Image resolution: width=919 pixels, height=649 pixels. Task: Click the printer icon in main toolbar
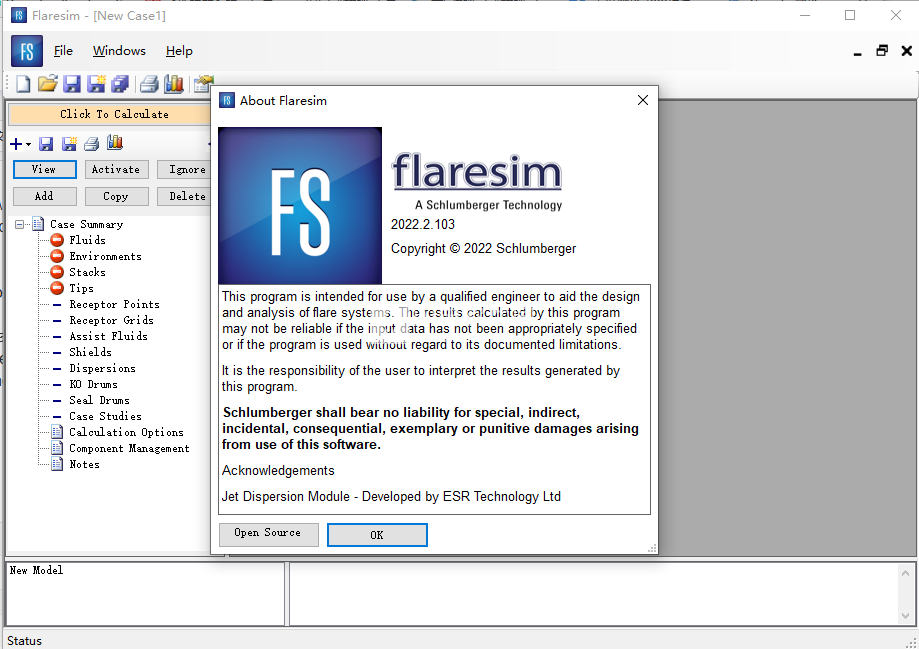click(149, 84)
